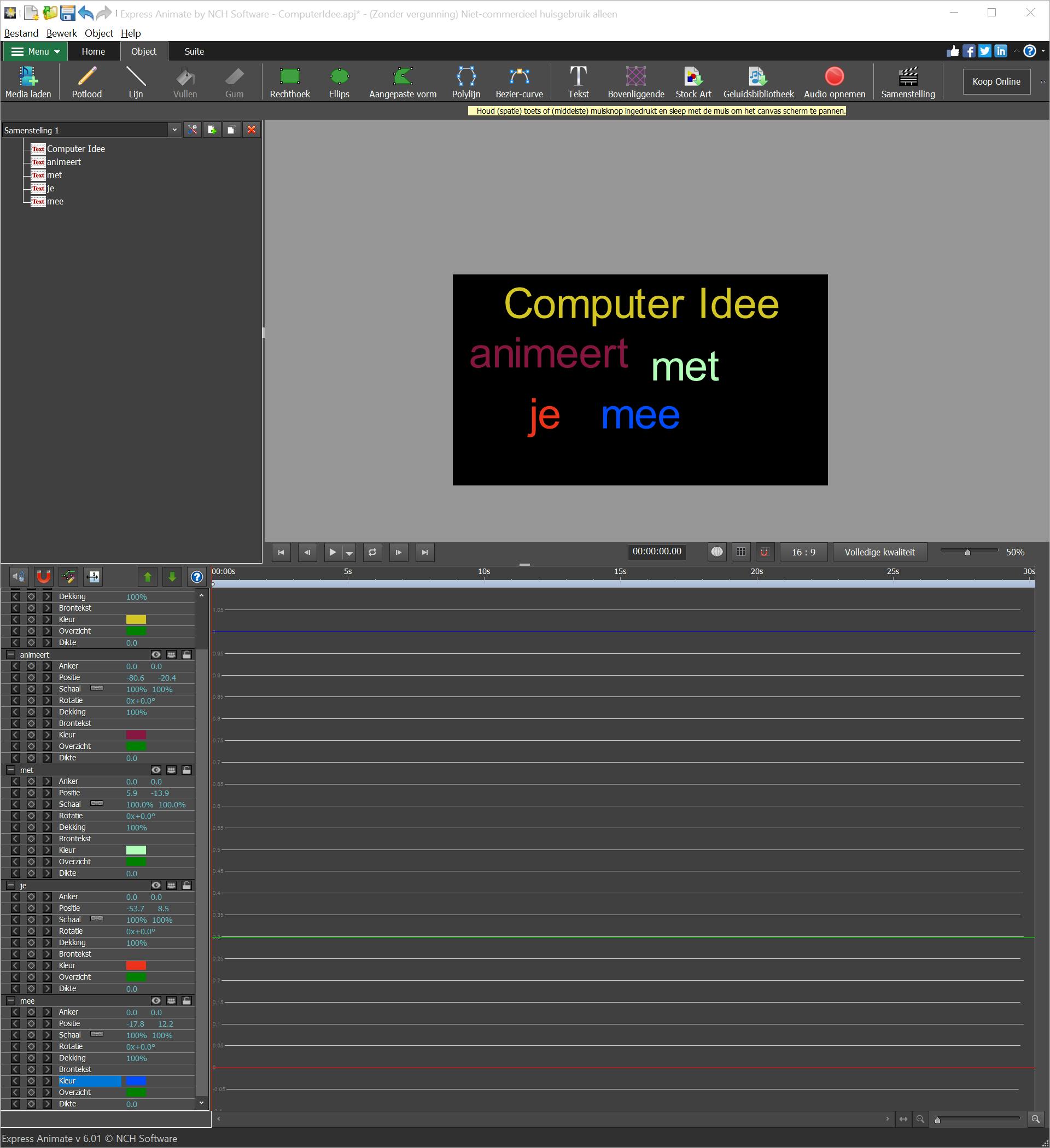This screenshot has height=1148, width=1050.
Task: Click the Media laden icon
Action: tap(28, 77)
